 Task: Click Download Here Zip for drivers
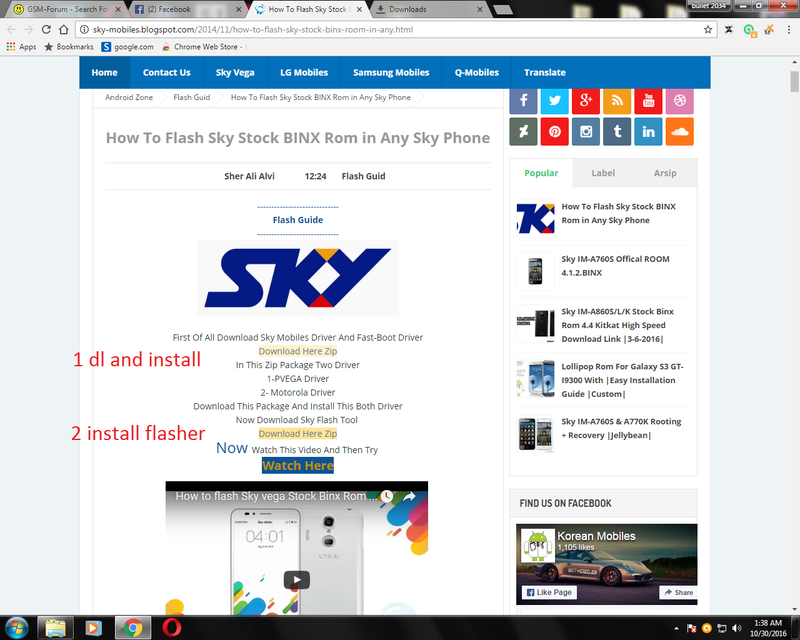pos(298,351)
